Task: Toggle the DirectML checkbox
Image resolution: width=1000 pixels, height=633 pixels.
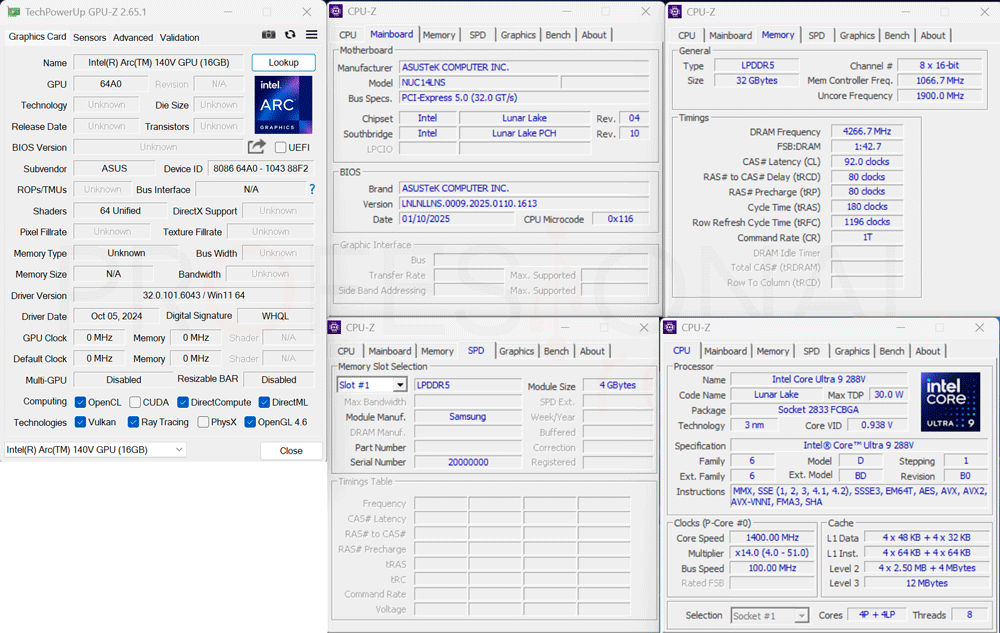Action: coord(264,402)
